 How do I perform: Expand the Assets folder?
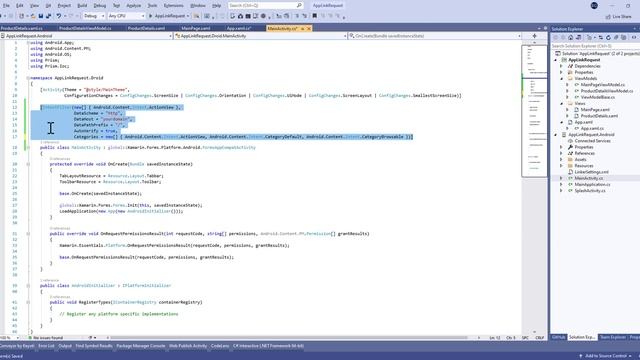pos(562,160)
